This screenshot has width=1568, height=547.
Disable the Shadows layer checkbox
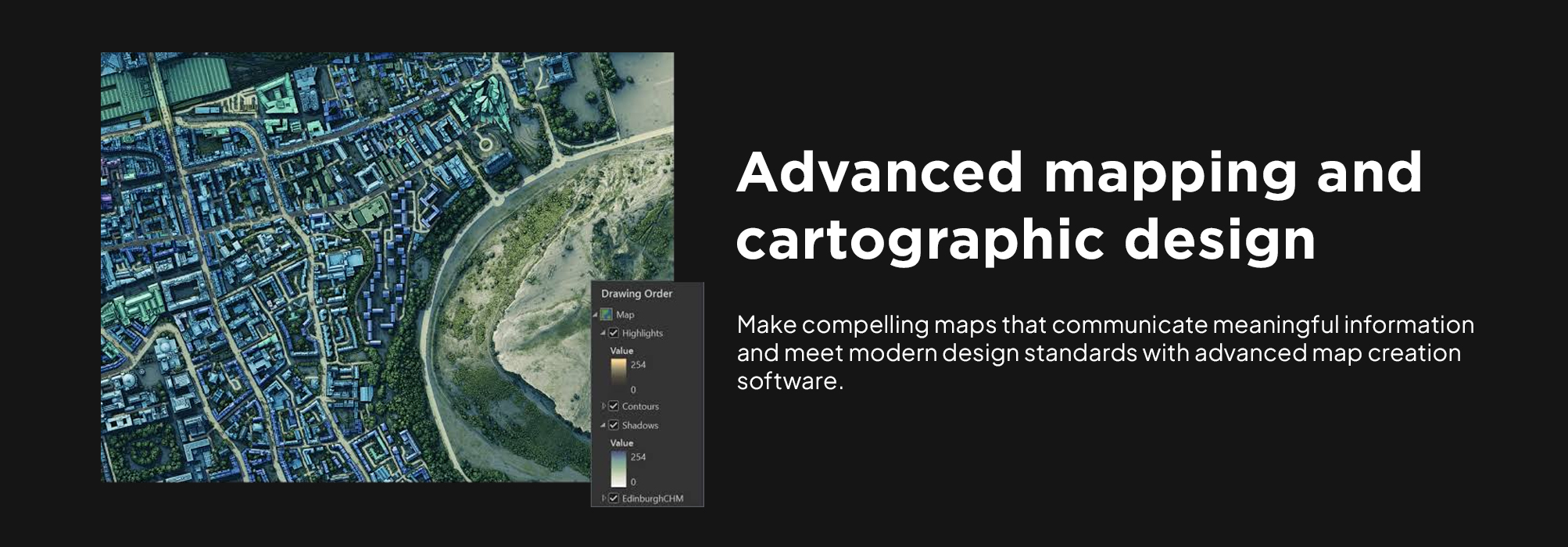tap(614, 425)
